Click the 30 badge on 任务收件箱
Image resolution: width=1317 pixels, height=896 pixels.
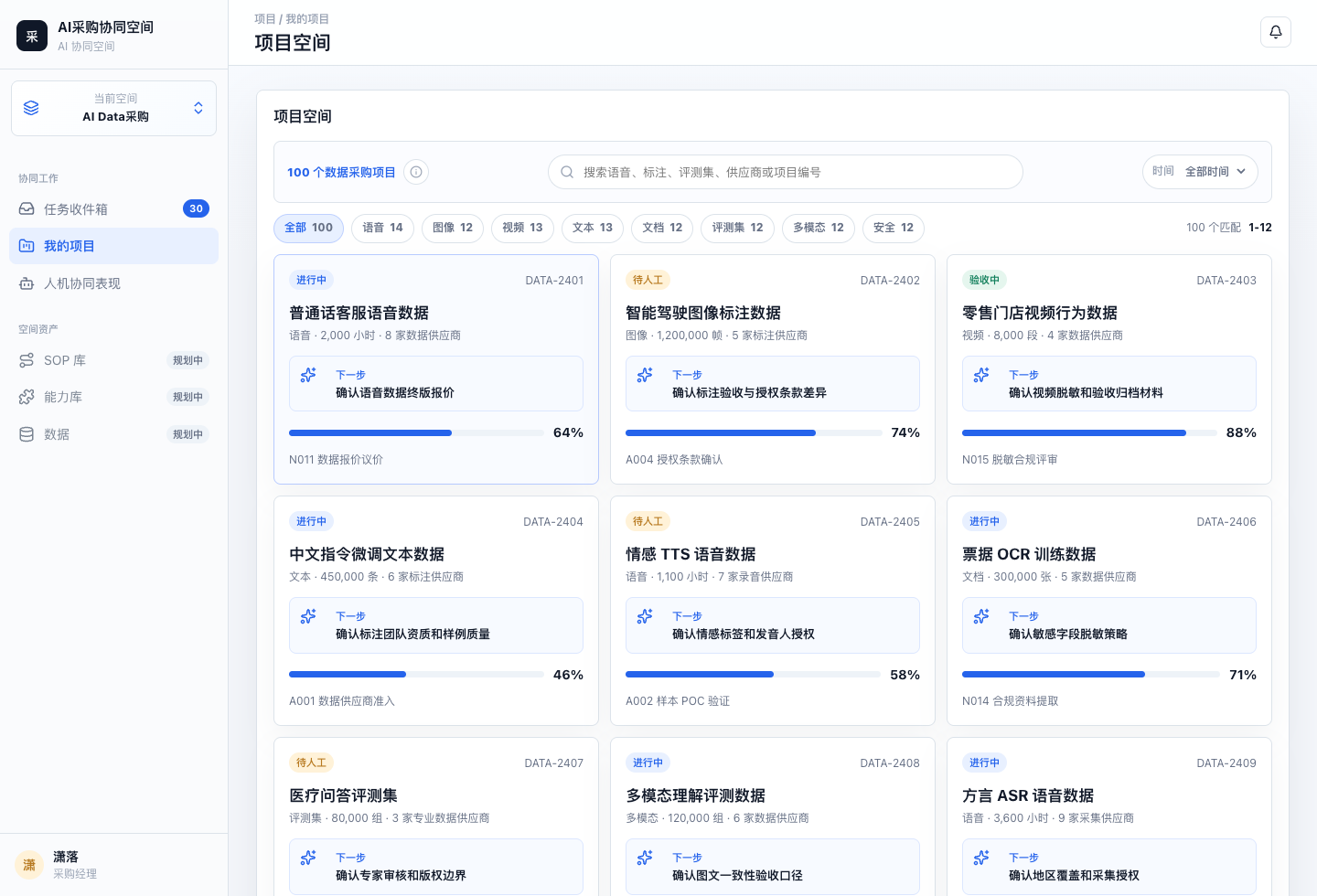196,208
